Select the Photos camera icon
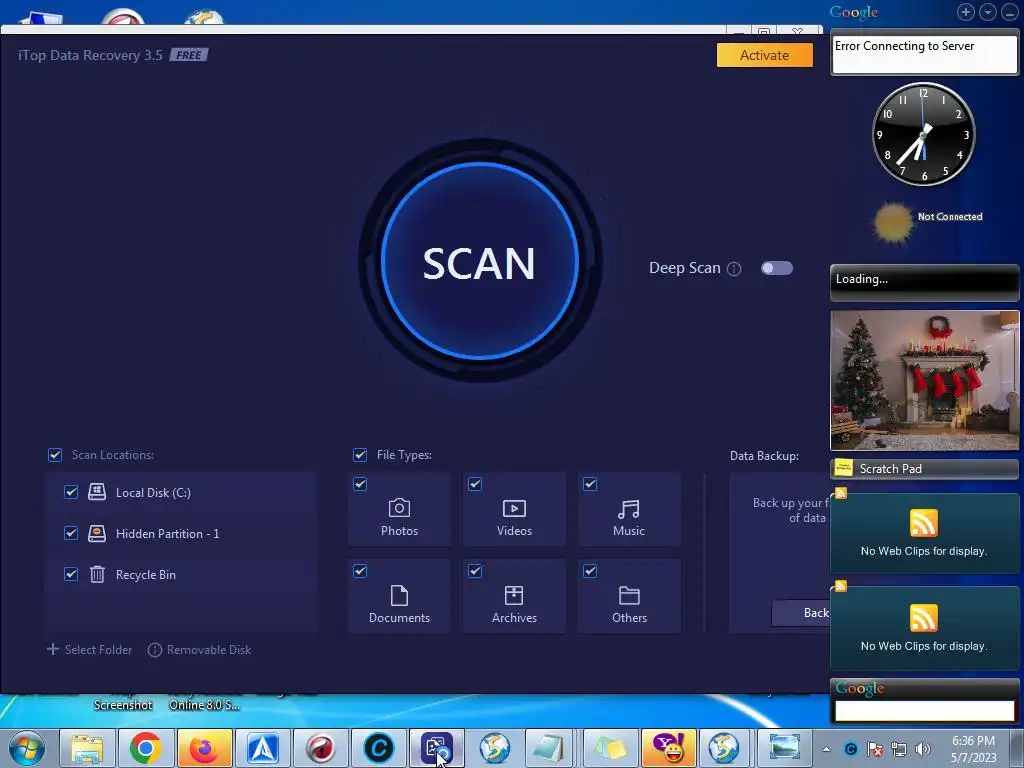1024x768 pixels. click(399, 508)
